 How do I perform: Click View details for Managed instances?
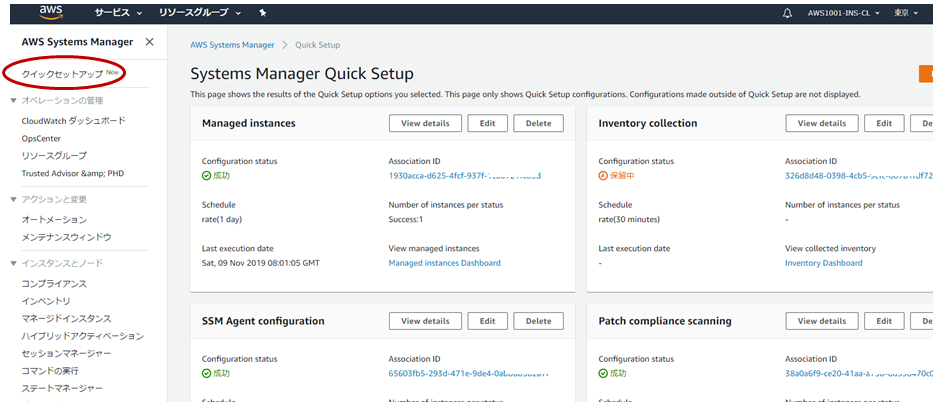425,123
